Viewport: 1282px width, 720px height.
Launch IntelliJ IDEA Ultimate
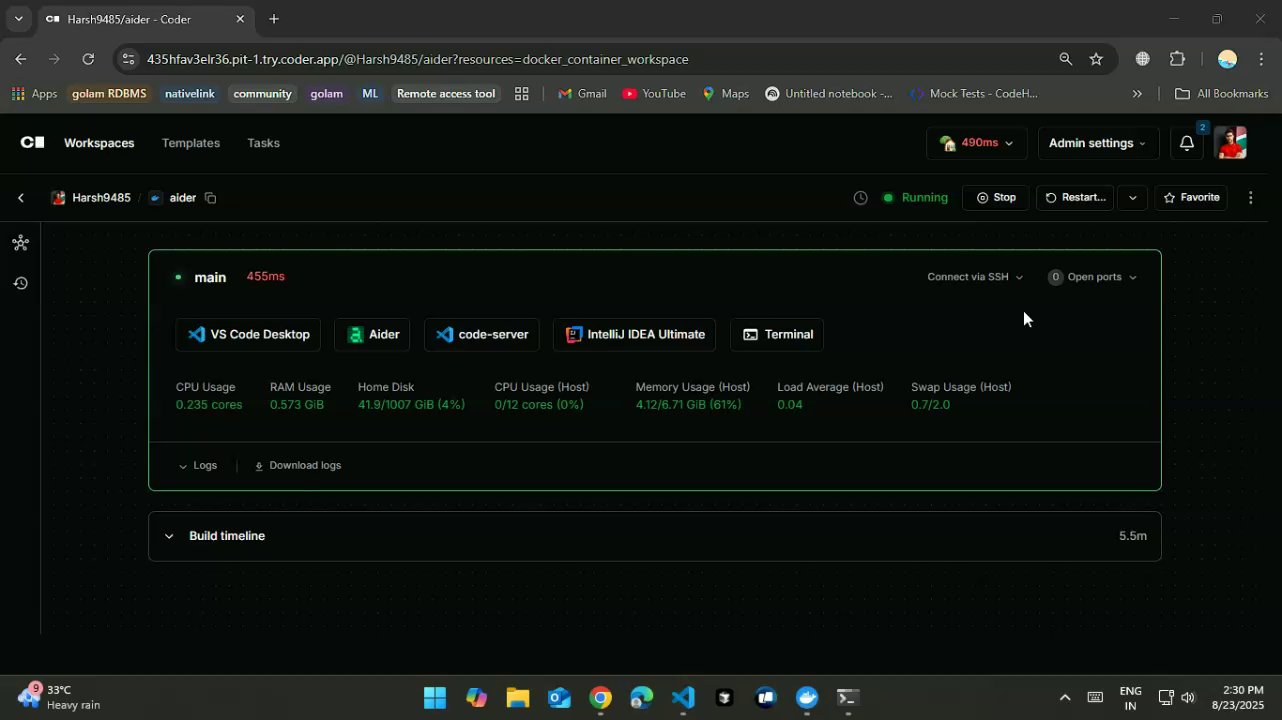coord(635,334)
